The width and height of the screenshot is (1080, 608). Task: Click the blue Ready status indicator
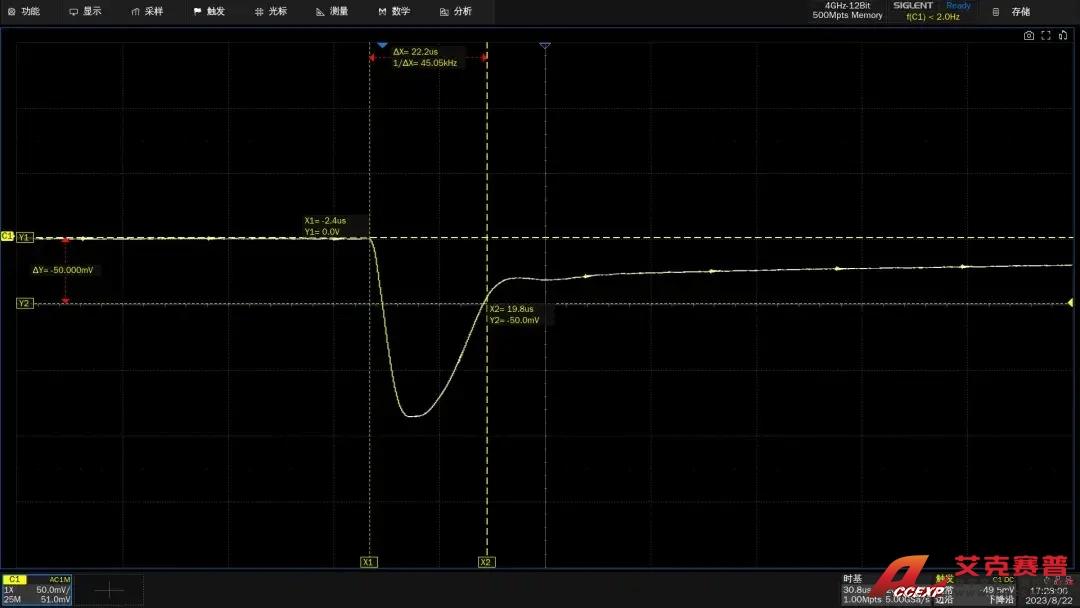pos(958,6)
